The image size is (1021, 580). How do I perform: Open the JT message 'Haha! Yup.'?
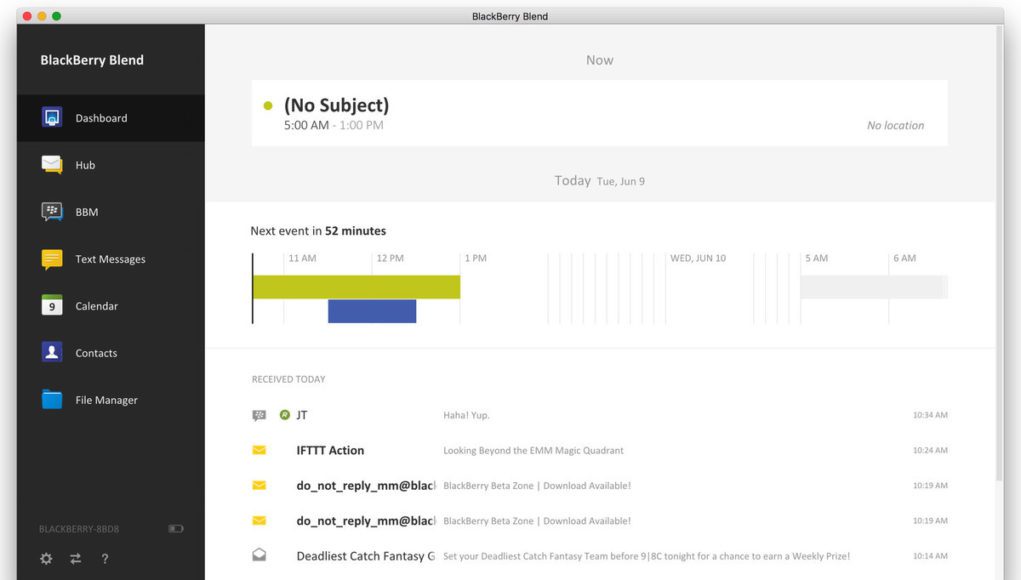(x=466, y=415)
